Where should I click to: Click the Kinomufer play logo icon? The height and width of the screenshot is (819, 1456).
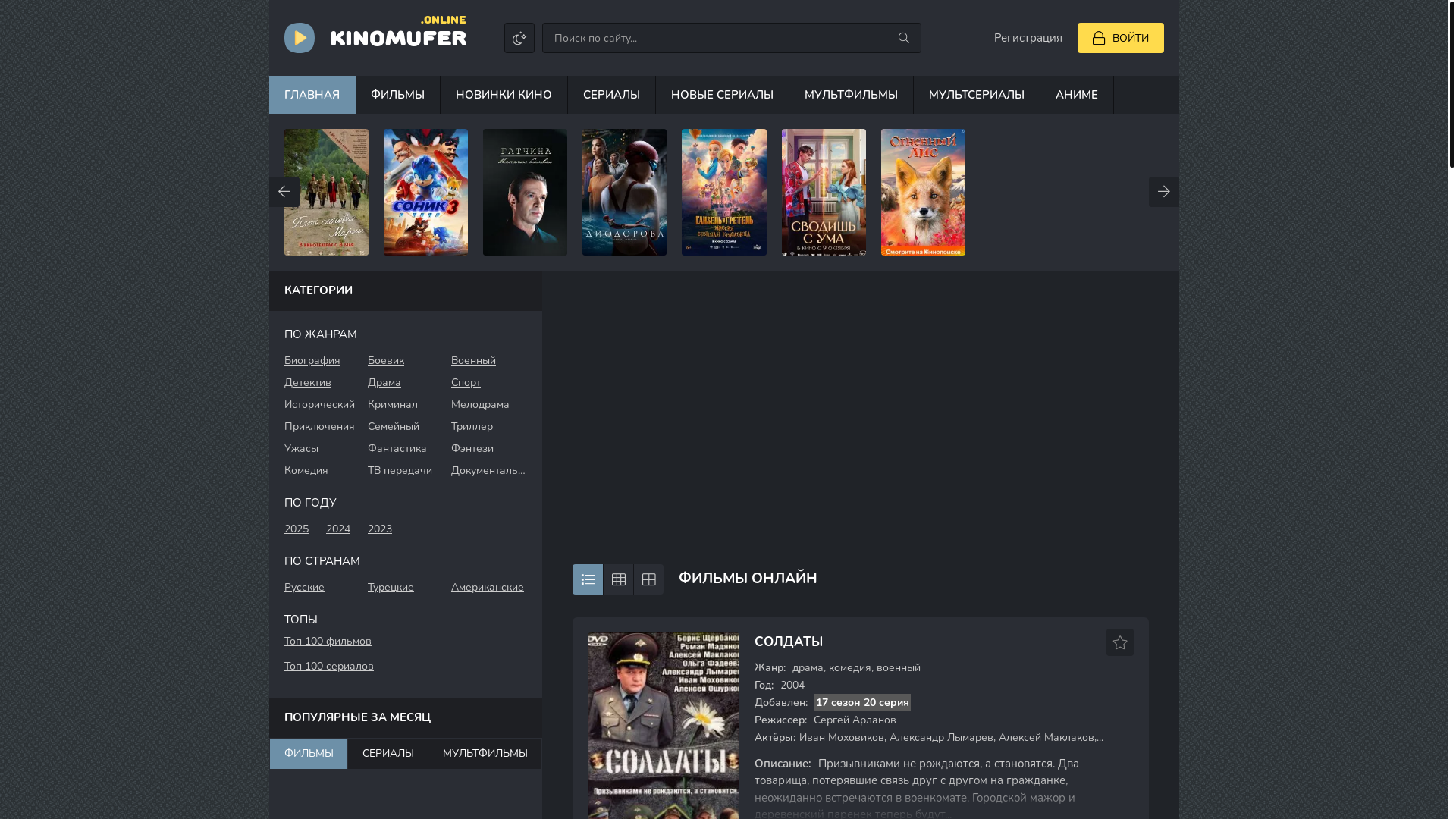(x=300, y=38)
